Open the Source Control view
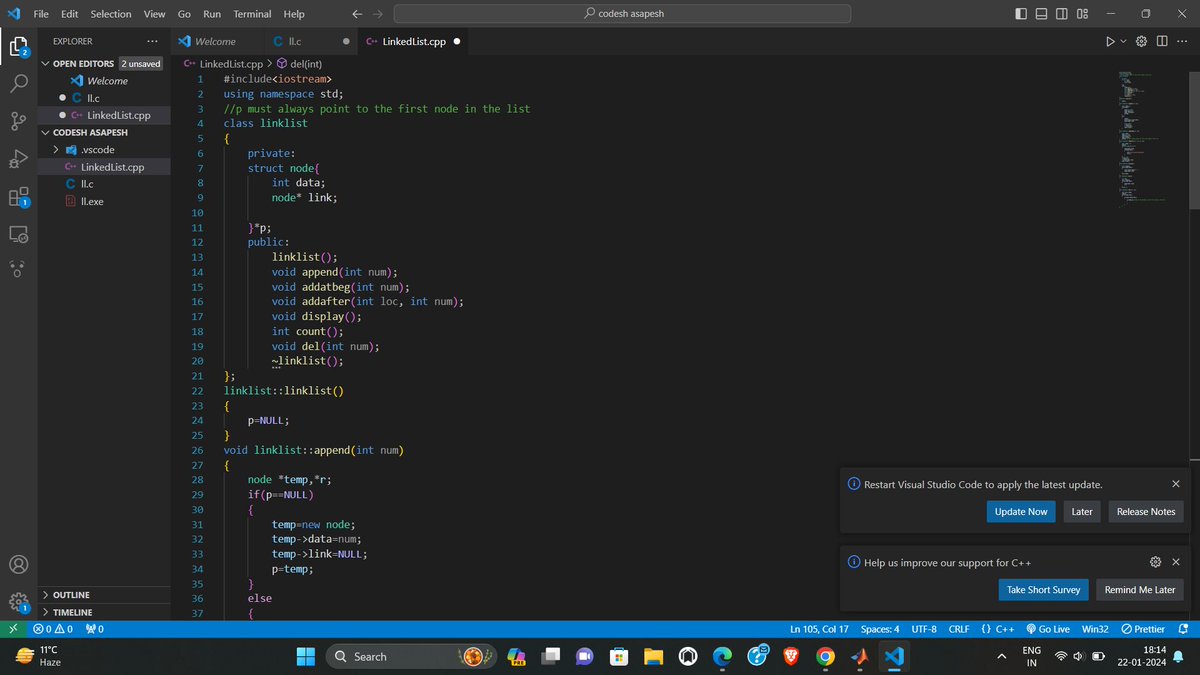The image size is (1200, 675). (x=19, y=121)
